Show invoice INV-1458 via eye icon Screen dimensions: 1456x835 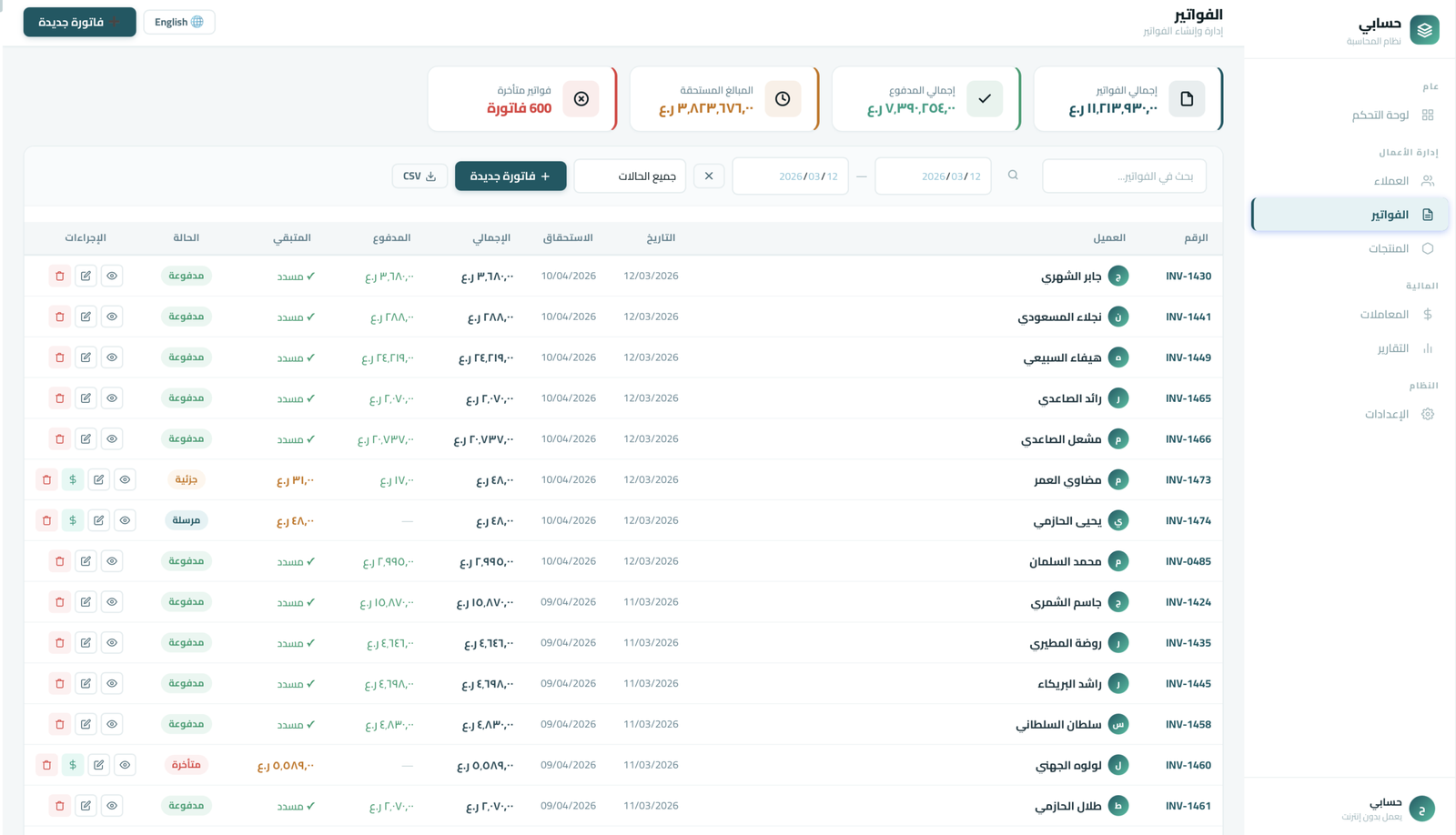[x=112, y=724]
